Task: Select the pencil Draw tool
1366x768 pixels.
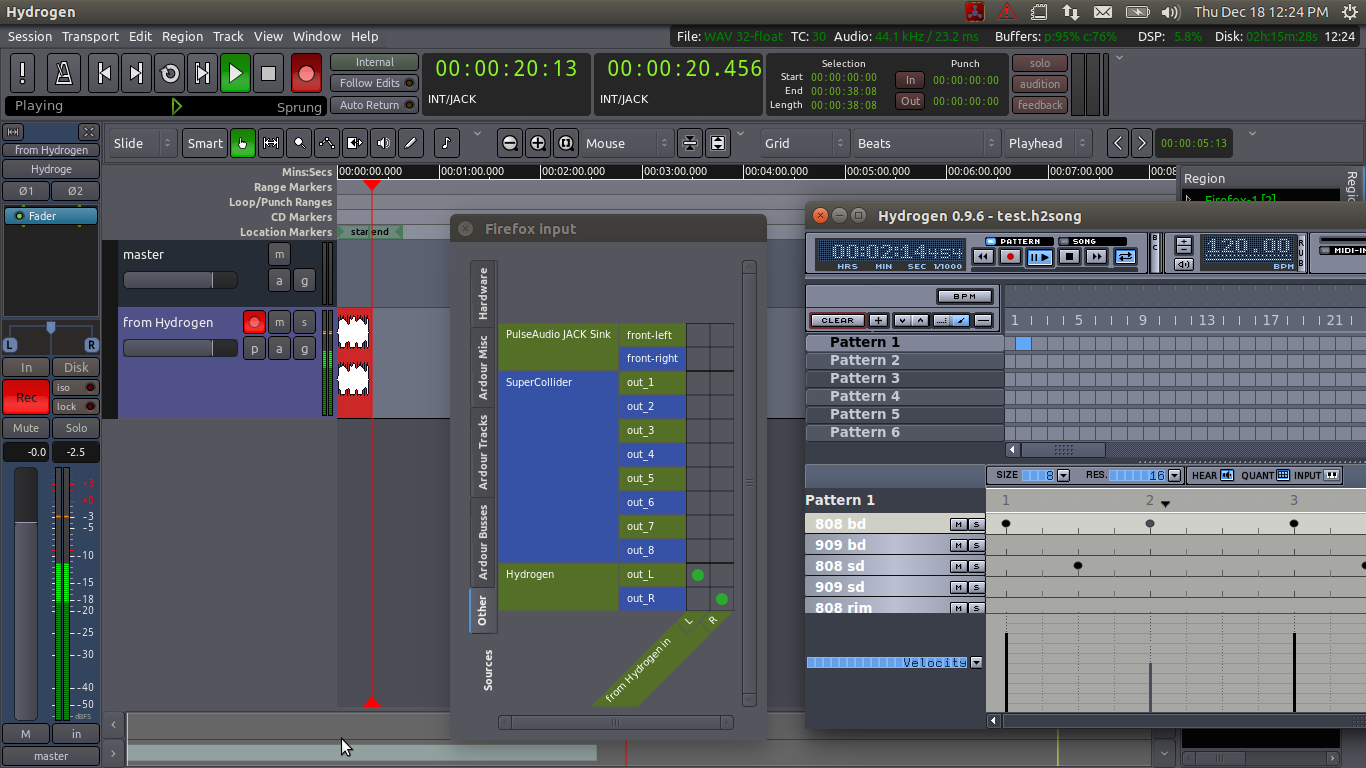Action: pos(411,143)
